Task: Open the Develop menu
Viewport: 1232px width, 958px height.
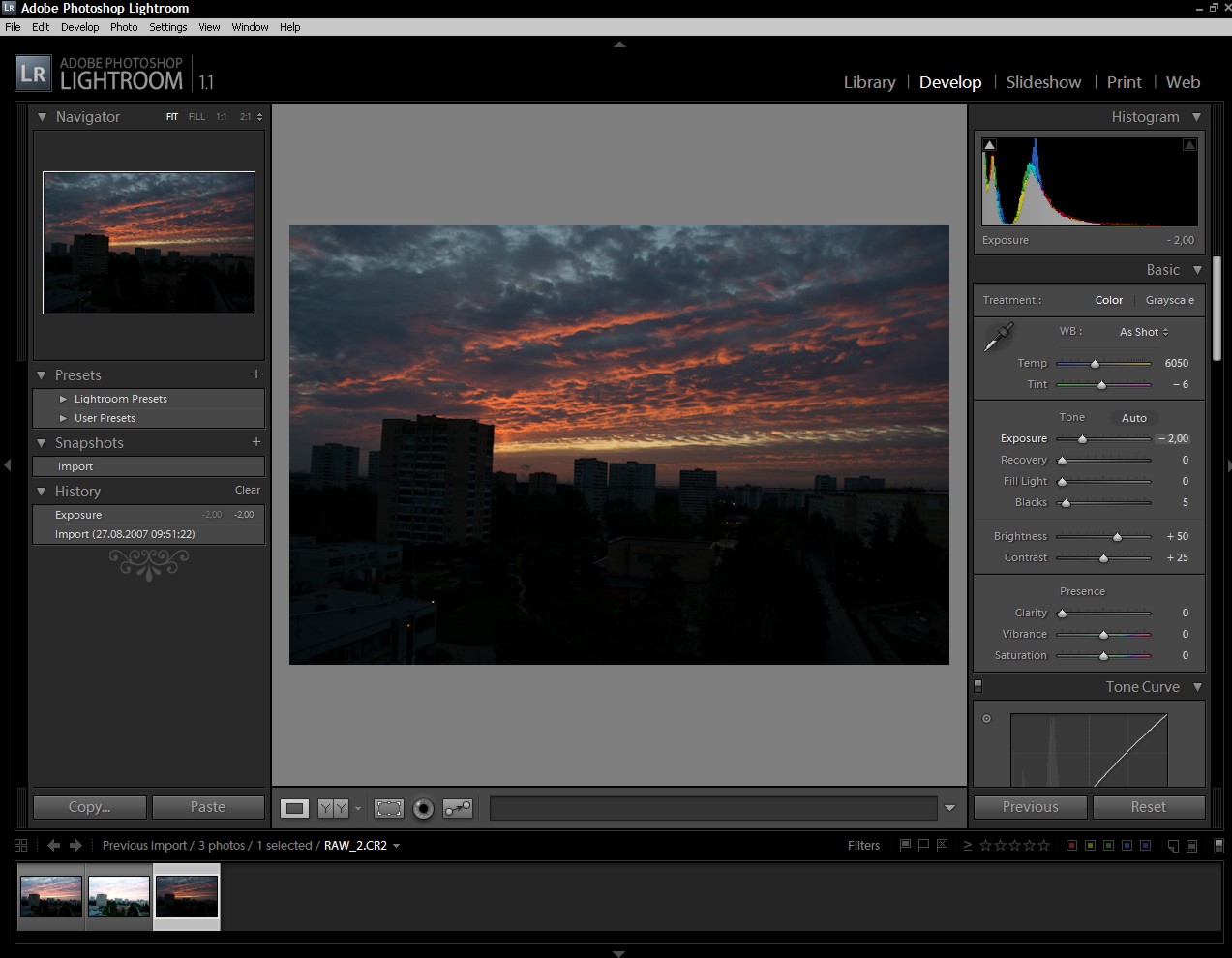Action: point(79,27)
